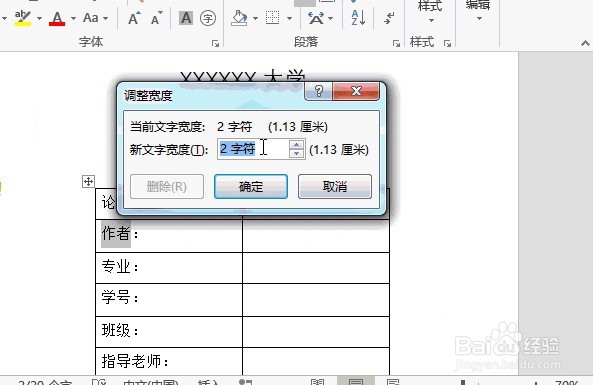Apply yellow text highlight color
Screen dimensions: 593x385
click(x=23, y=18)
